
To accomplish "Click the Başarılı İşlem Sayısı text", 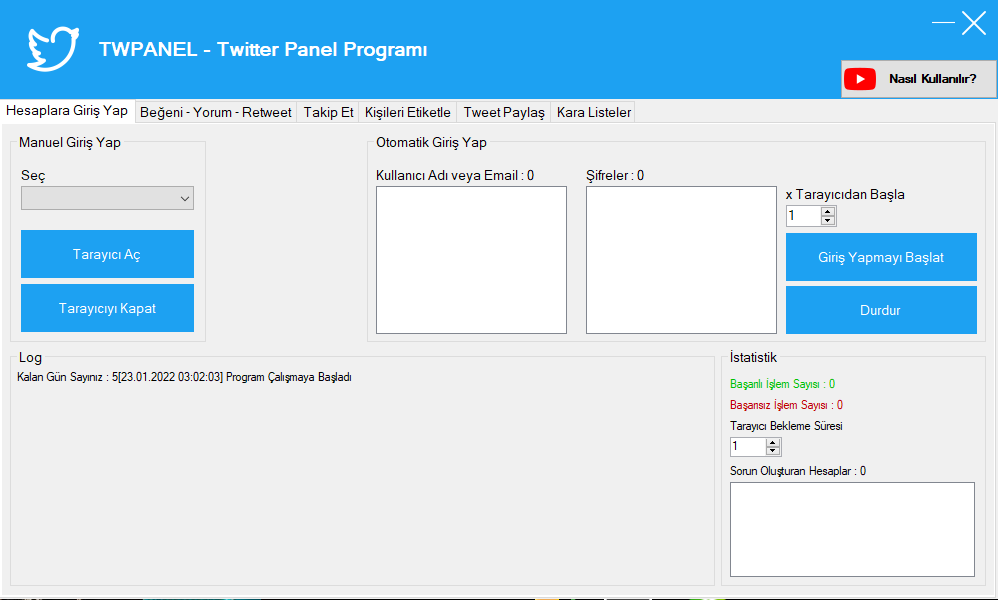I will (x=782, y=384).
